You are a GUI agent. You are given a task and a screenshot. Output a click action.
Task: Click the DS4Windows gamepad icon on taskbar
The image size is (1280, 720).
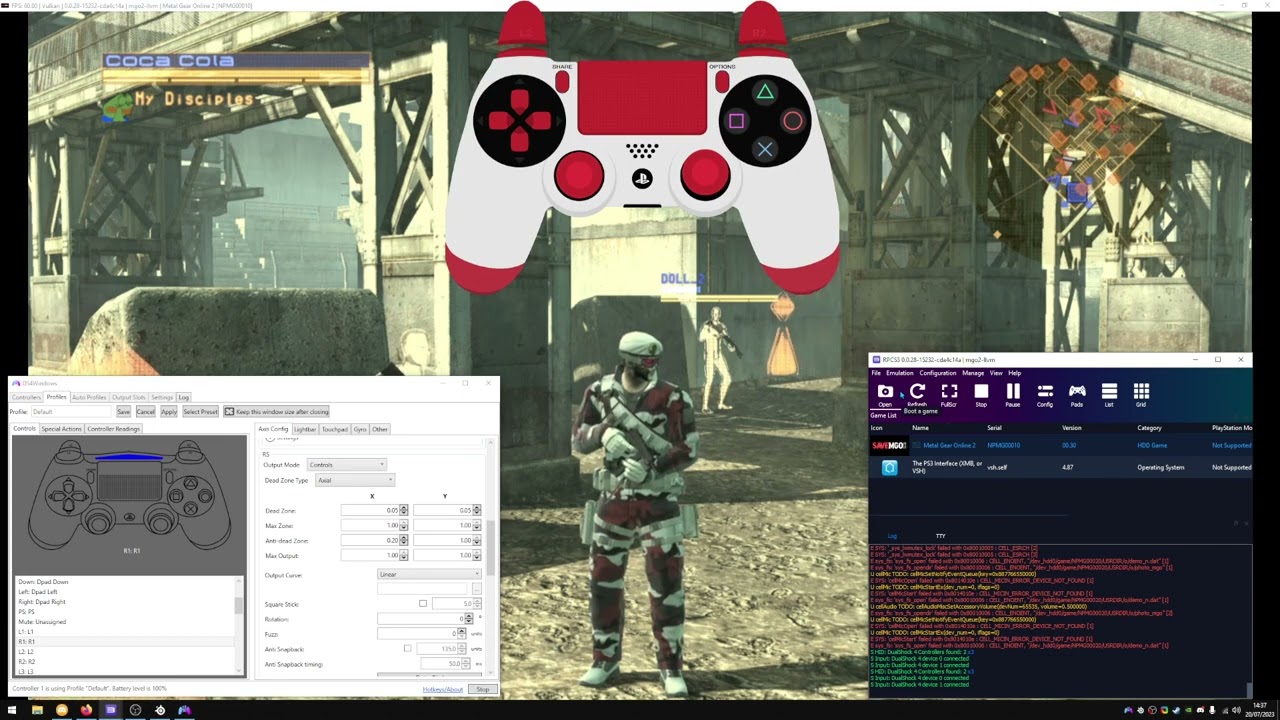pos(184,710)
